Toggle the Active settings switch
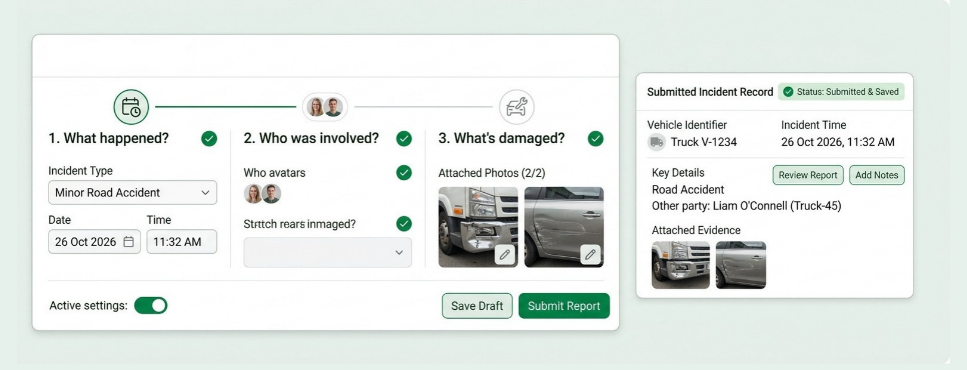This screenshot has height=370, width=967. pyautogui.click(x=151, y=305)
